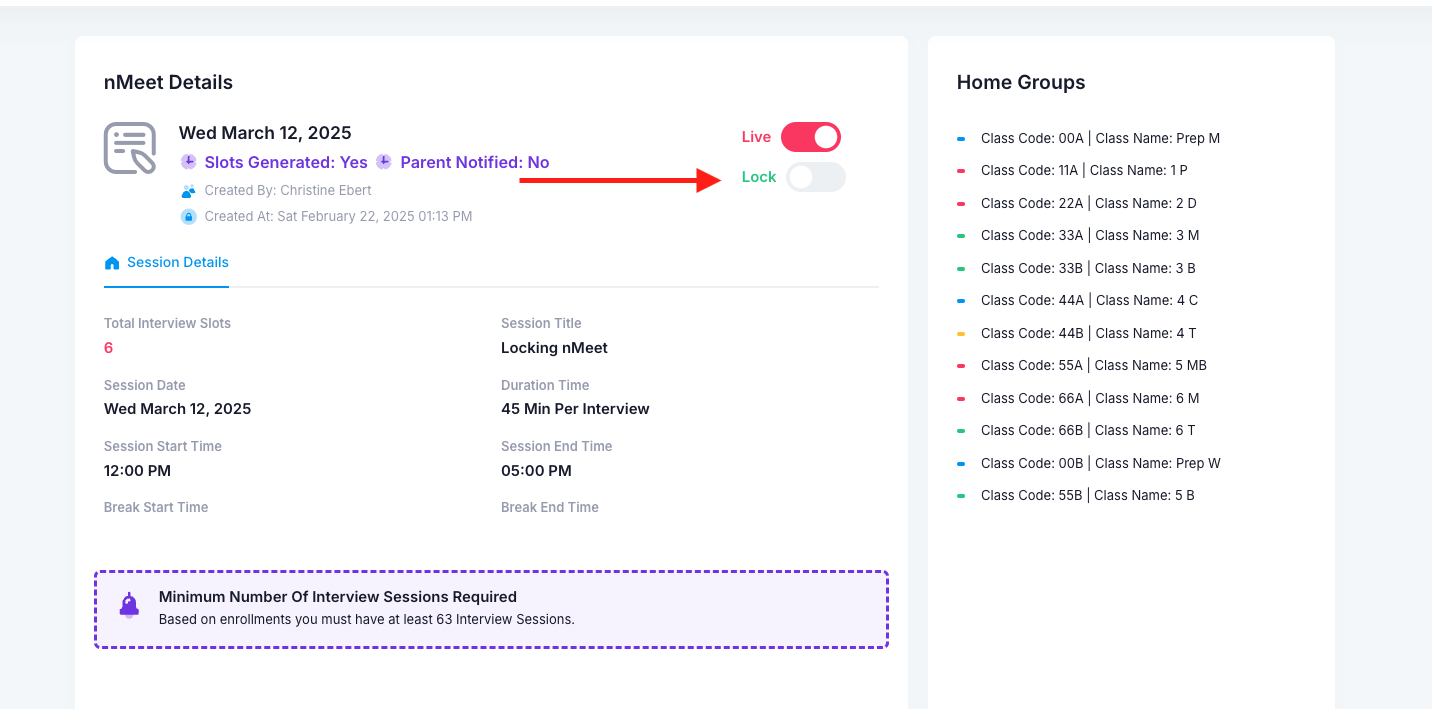This screenshot has height=709, width=1432.
Task: Click the Slots Generated status icon
Action: (188, 162)
